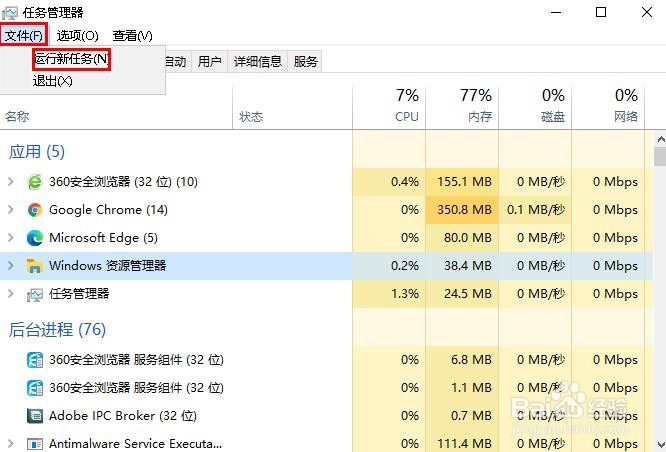Image resolution: width=666 pixels, height=452 pixels.
Task: Open the 查看(V) menu
Action: 133,36
